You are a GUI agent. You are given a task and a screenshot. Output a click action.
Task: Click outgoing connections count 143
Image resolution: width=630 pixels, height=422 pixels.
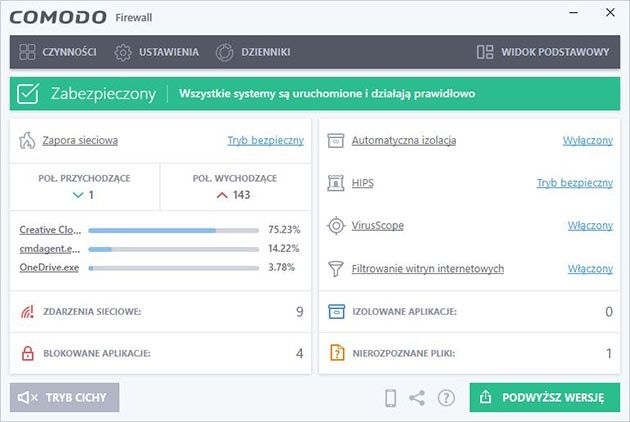(x=241, y=195)
